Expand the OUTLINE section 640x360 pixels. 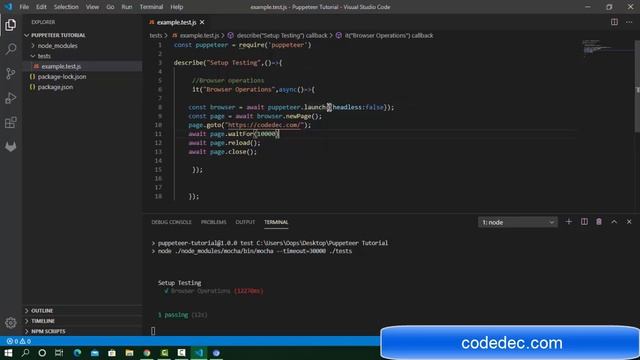pyautogui.click(x=42, y=311)
